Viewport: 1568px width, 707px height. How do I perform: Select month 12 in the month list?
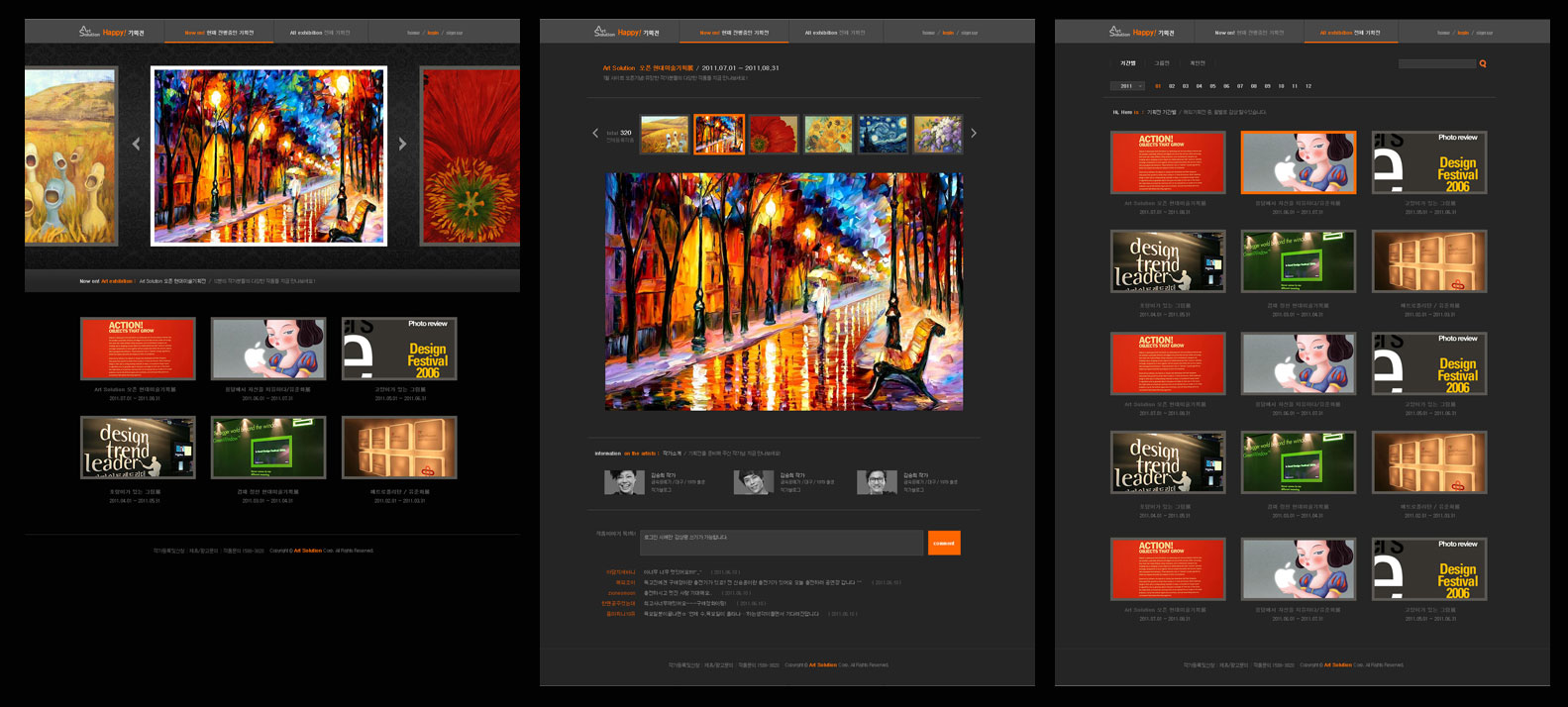pyautogui.click(x=1308, y=86)
